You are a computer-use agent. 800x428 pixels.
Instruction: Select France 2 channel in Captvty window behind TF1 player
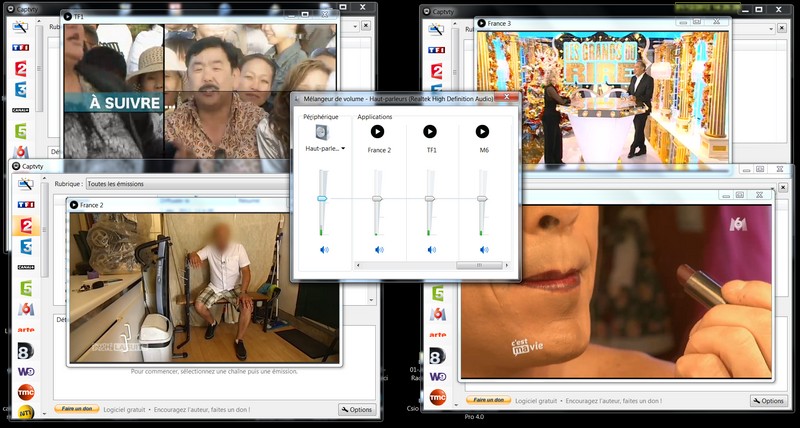click(20, 68)
